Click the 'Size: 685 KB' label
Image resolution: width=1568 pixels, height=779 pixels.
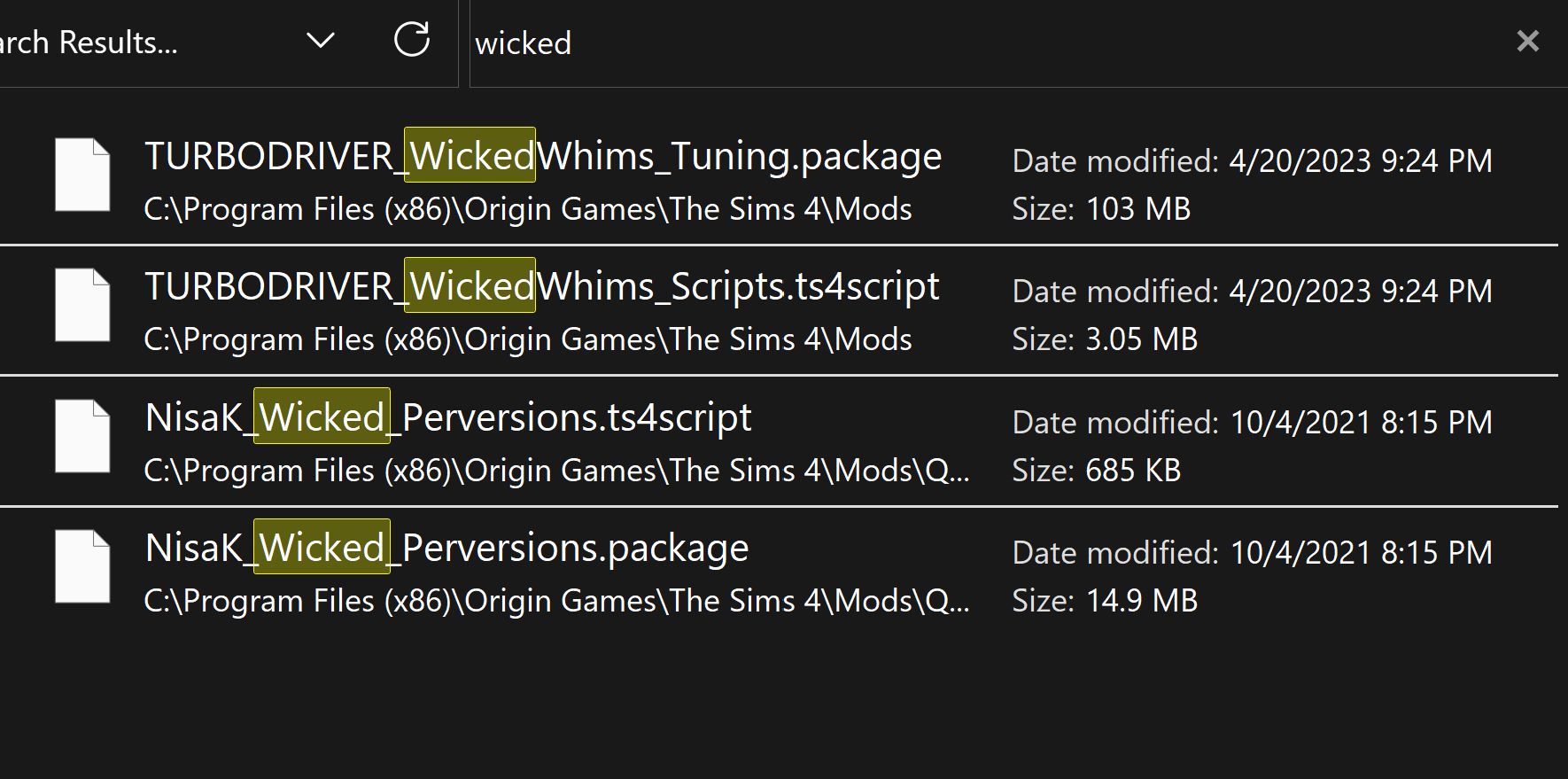(x=1097, y=471)
